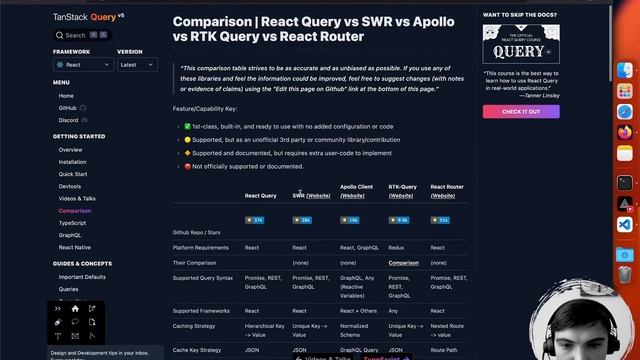The width and height of the screenshot is (640, 360).
Task: Open Important Defaults guide
Action: click(82, 277)
